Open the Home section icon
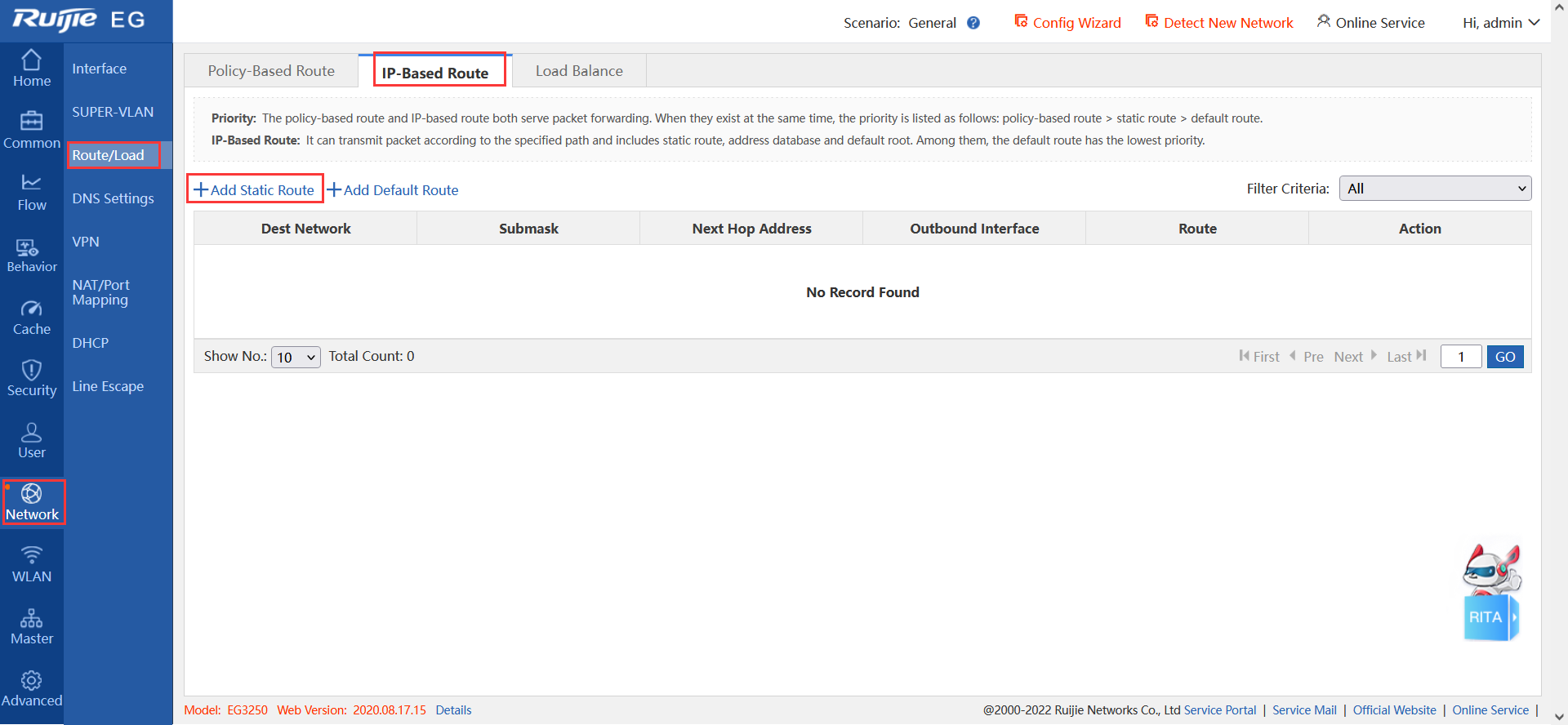Viewport: 1568px width, 725px height. click(x=31, y=60)
